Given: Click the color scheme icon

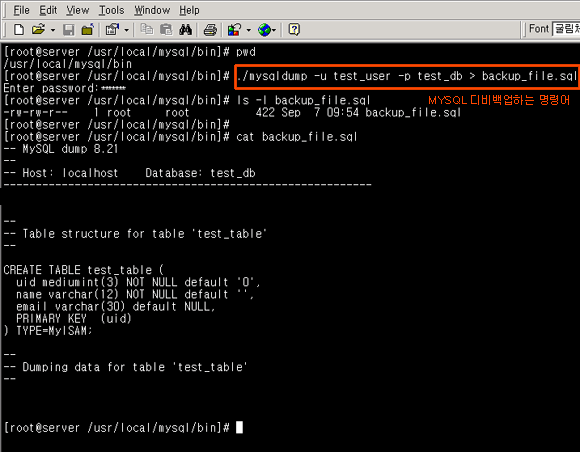Looking at the screenshot, I should point(235,30).
